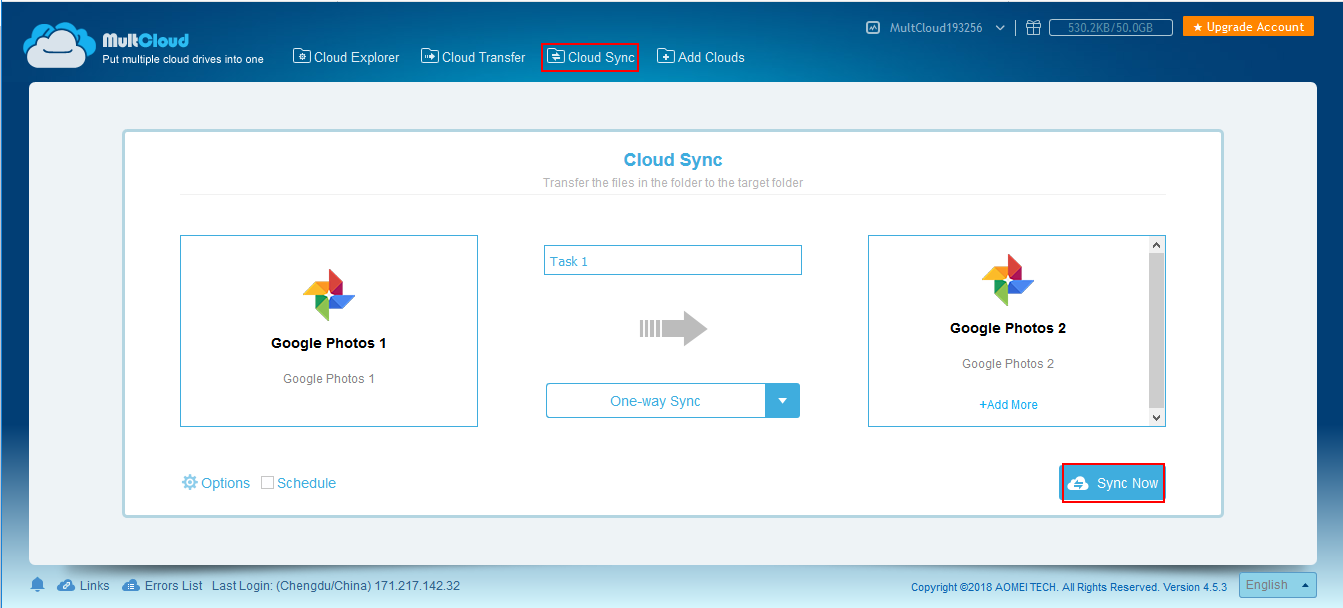The width and height of the screenshot is (1343, 608).
Task: Click the Links cloud icon in the footer
Action: [66, 585]
